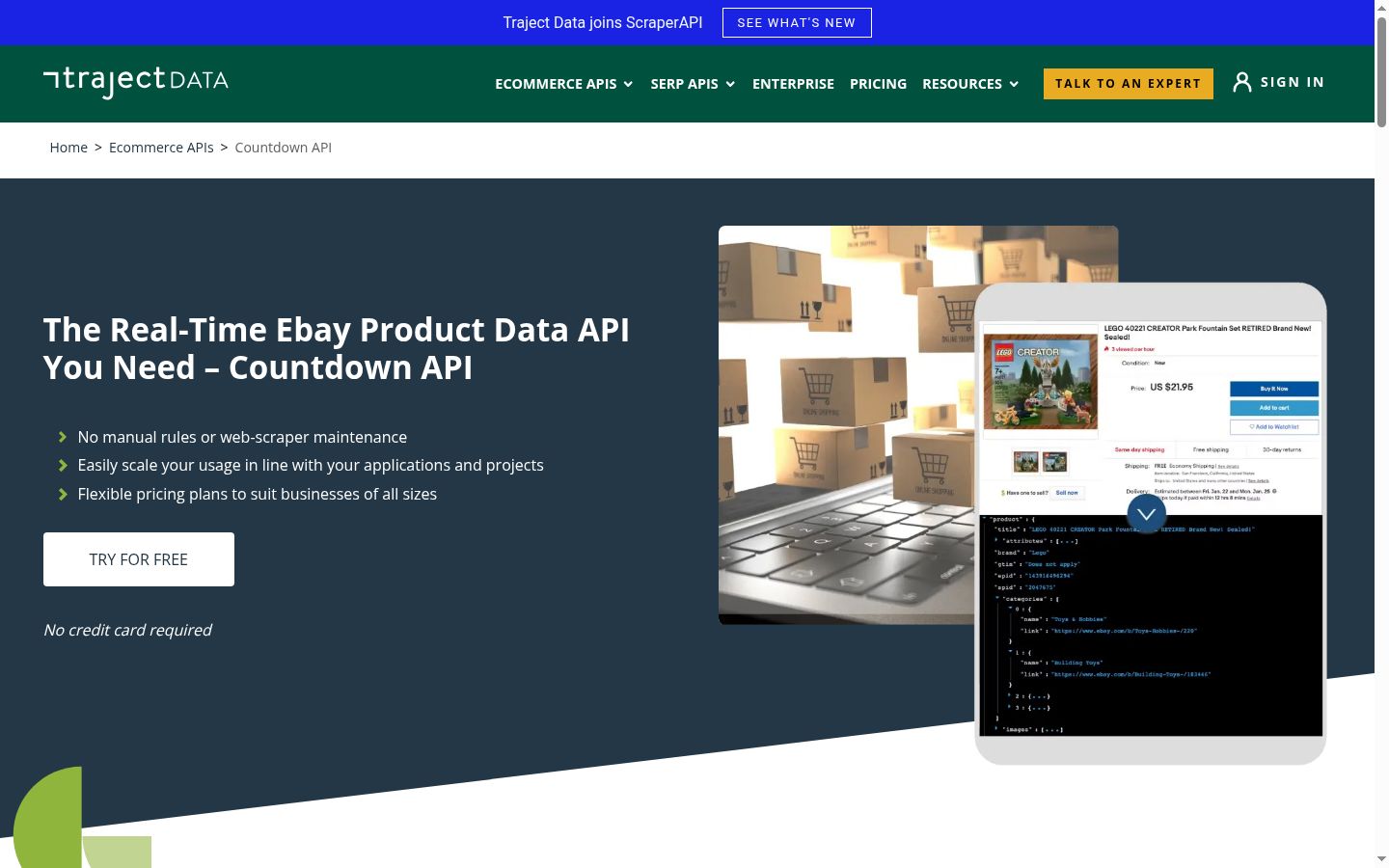Click the page vertical scrollbar thumb
The width and height of the screenshot is (1389, 868).
[x=1381, y=72]
